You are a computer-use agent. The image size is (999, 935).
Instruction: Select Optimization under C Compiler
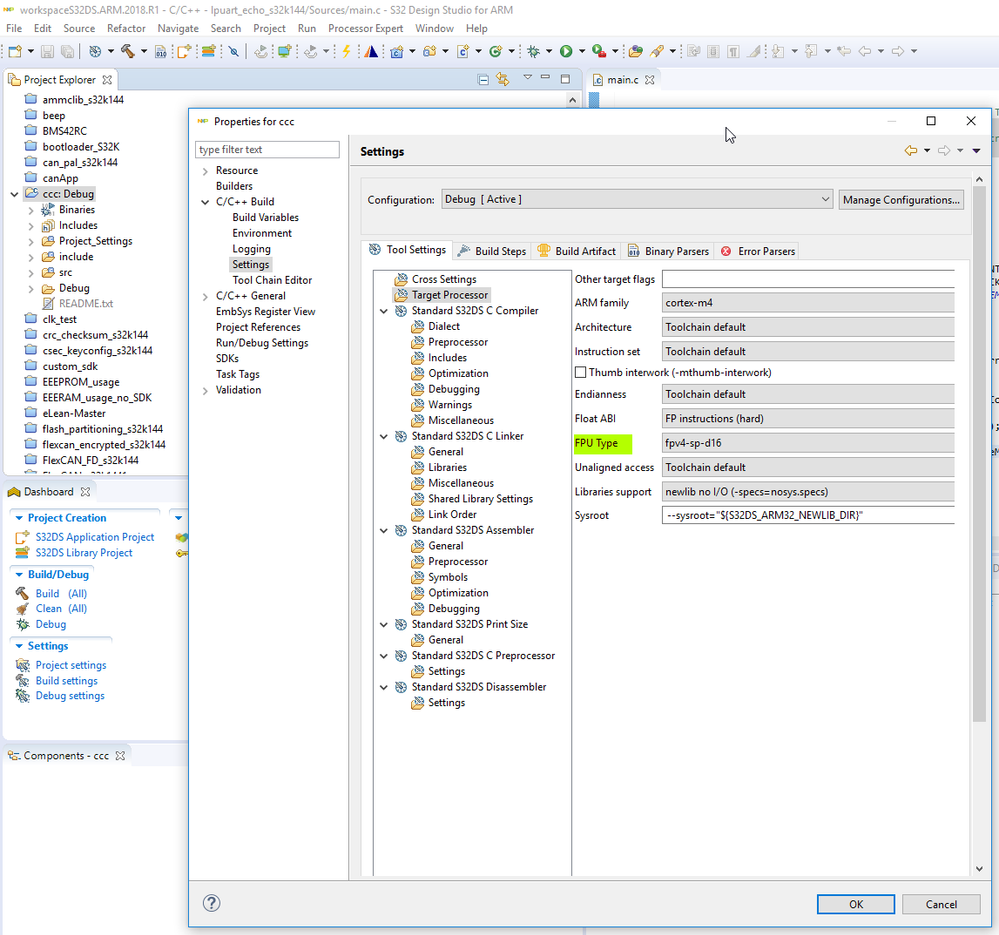click(x=458, y=373)
